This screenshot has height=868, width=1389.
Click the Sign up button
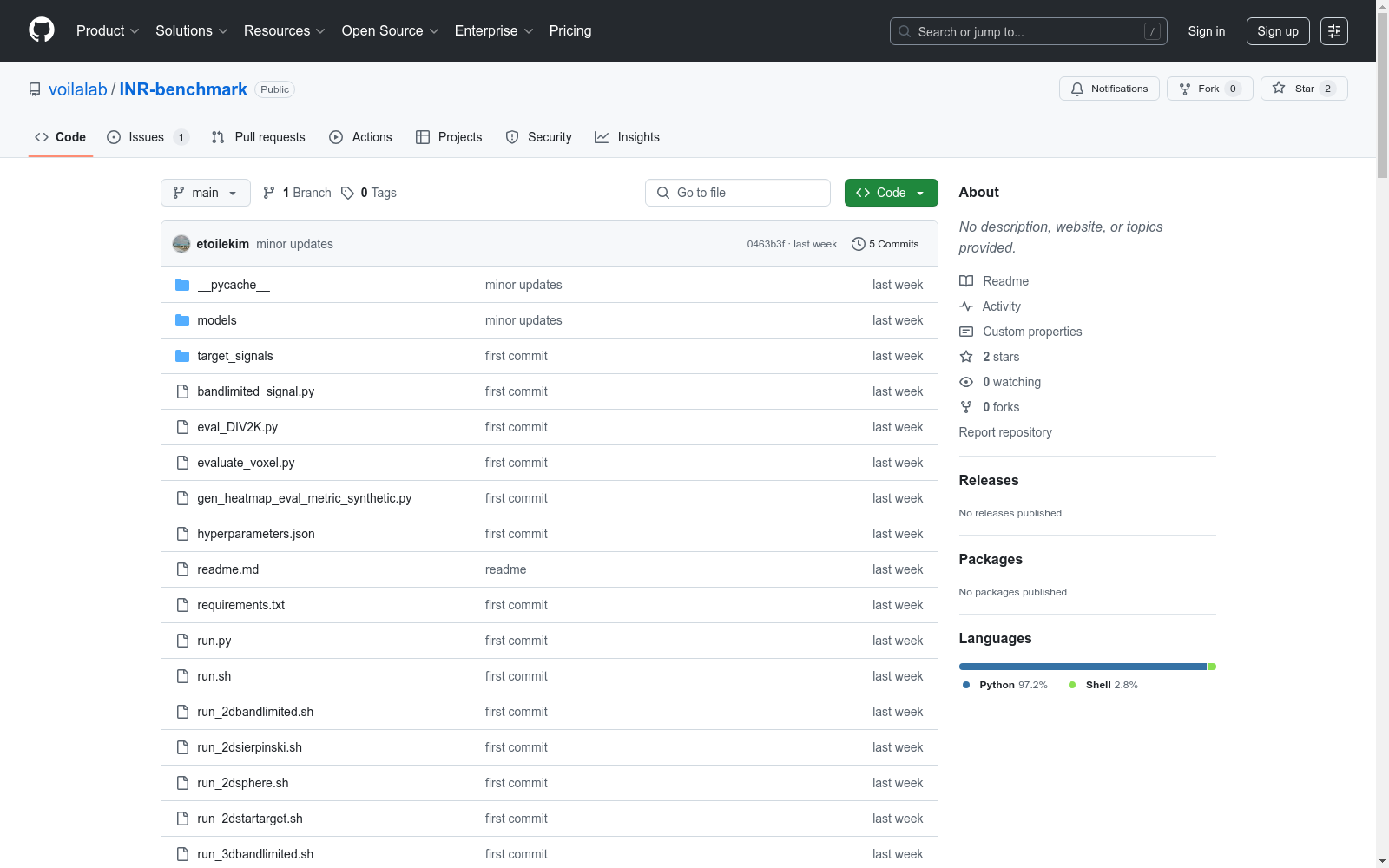click(x=1278, y=31)
